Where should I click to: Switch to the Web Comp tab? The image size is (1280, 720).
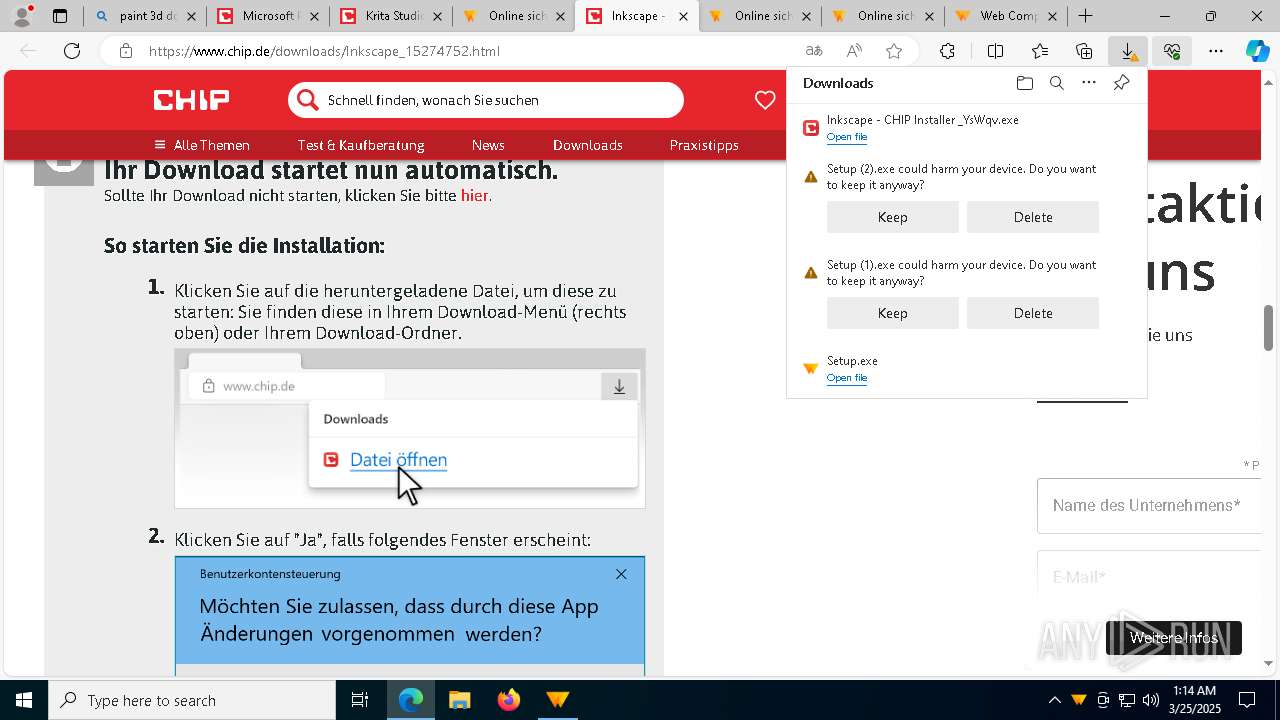point(1007,16)
